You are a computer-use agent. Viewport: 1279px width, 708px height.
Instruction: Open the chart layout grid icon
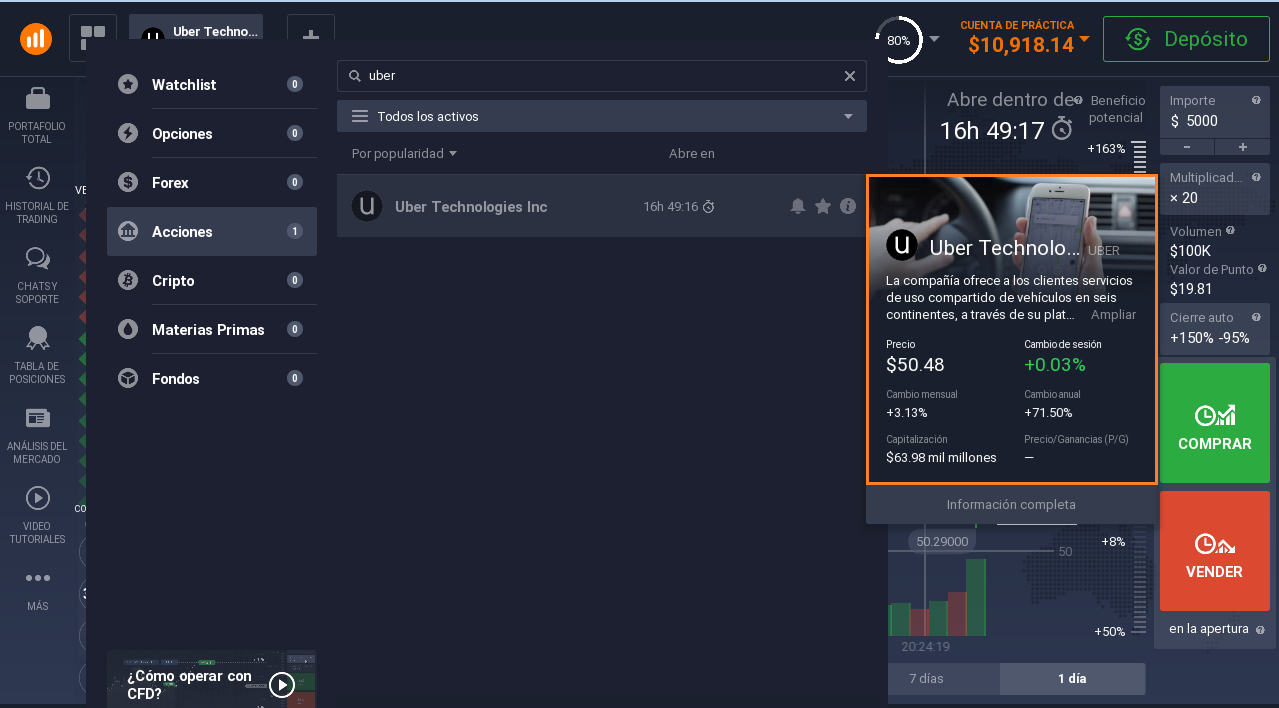(93, 38)
